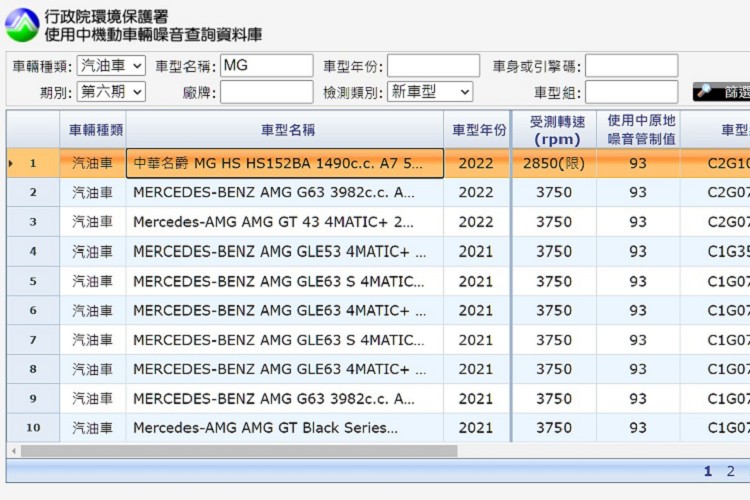The image size is (750, 500).
Task: Click the magnifier icon on the 篩選 button
Action: click(x=705, y=92)
